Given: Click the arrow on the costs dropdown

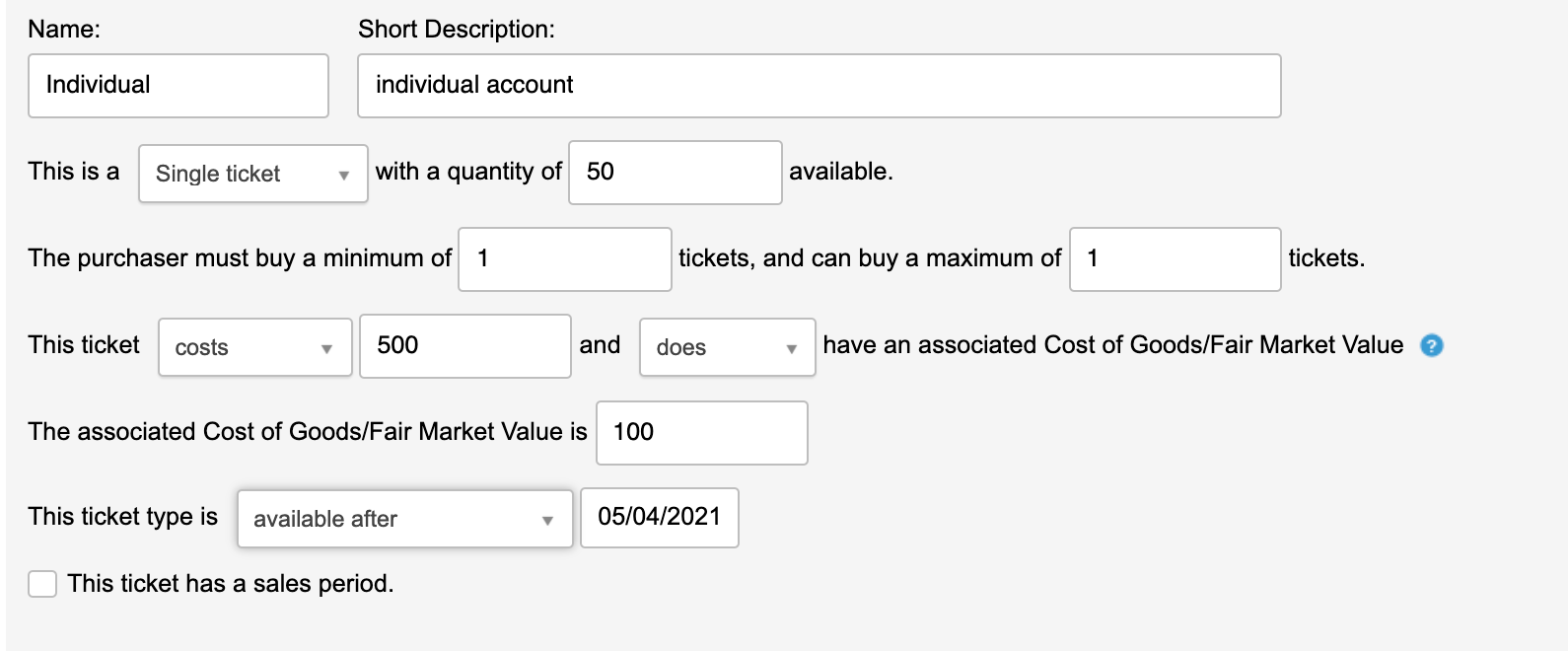Looking at the screenshot, I should [x=326, y=349].
